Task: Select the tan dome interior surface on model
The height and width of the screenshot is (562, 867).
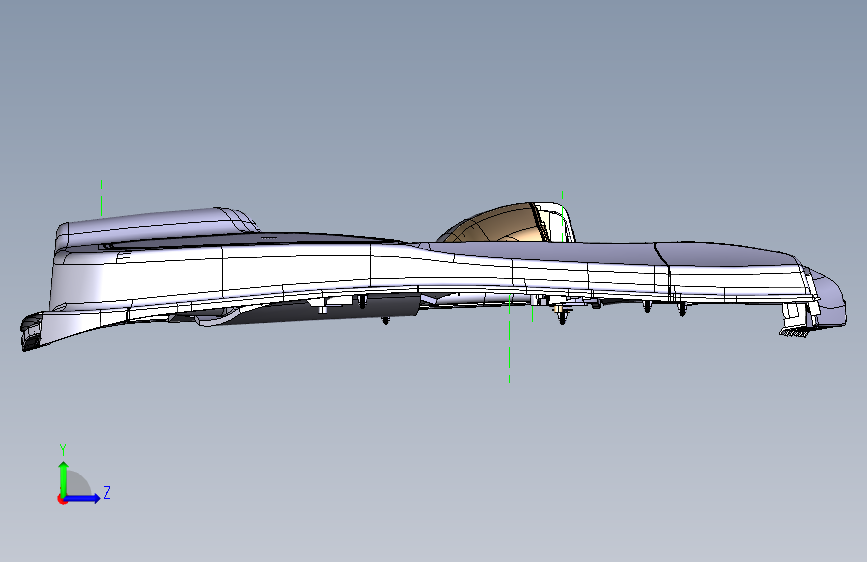Action: pyautogui.click(x=495, y=226)
